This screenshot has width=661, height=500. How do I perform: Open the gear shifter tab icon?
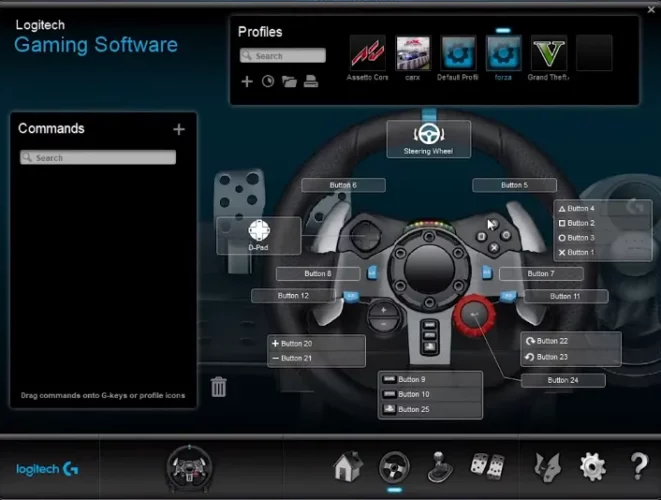[440, 467]
